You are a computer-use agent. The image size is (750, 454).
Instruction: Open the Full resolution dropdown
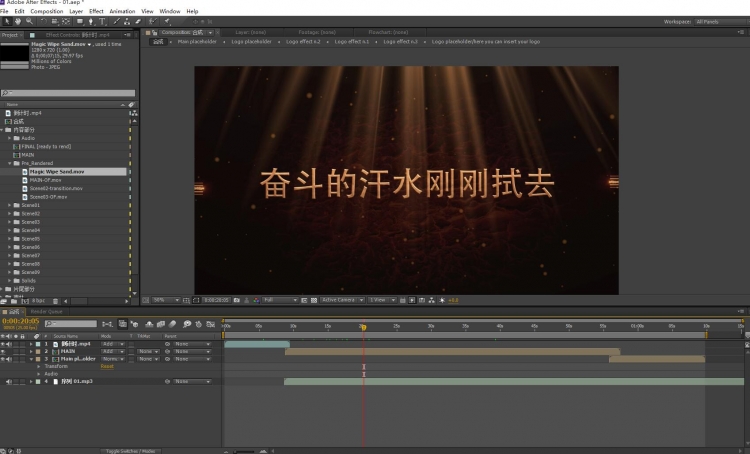tap(280, 300)
